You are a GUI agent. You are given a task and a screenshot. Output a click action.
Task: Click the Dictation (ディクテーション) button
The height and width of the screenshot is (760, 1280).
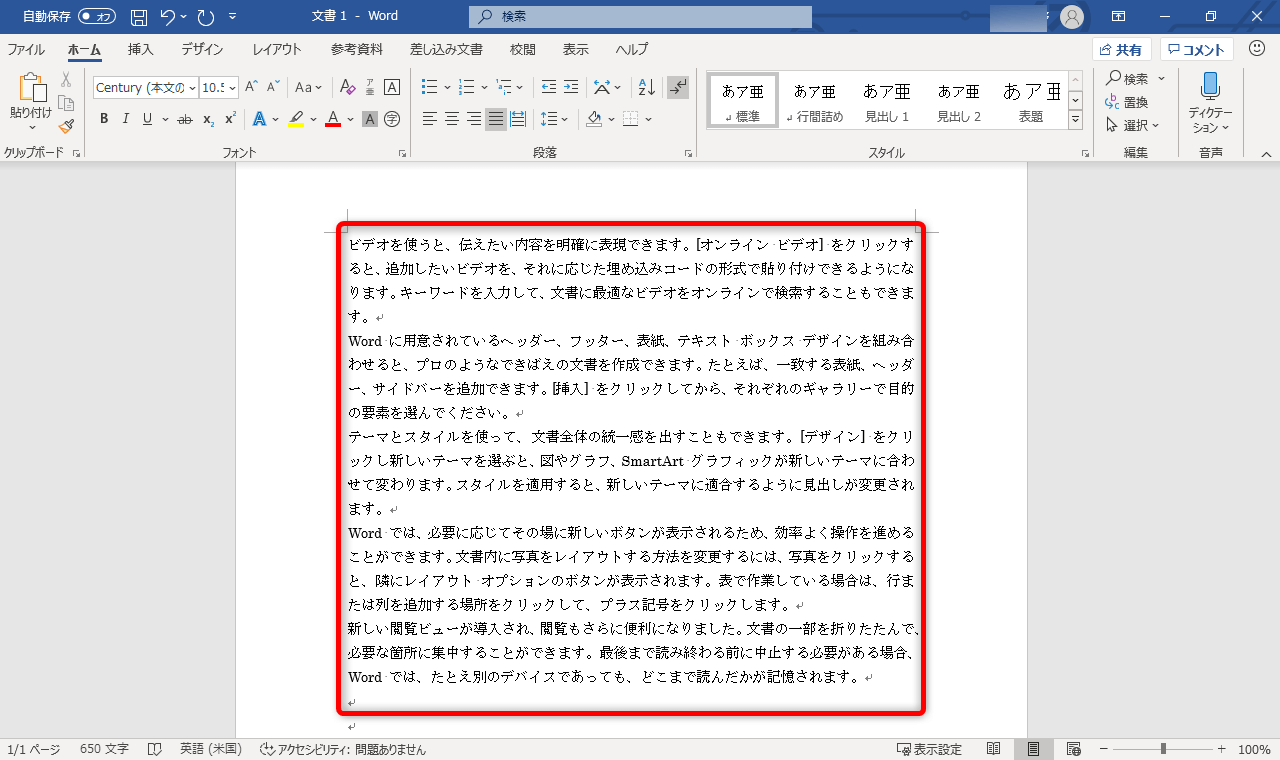point(1210,103)
